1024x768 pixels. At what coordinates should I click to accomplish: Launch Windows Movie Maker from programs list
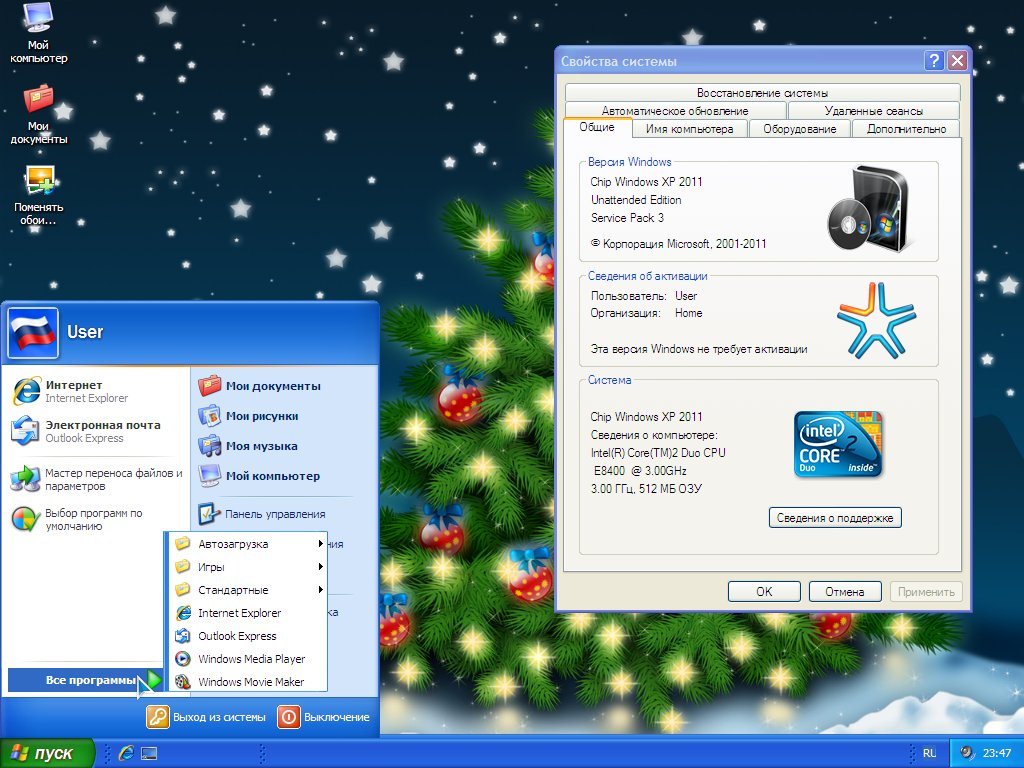249,681
